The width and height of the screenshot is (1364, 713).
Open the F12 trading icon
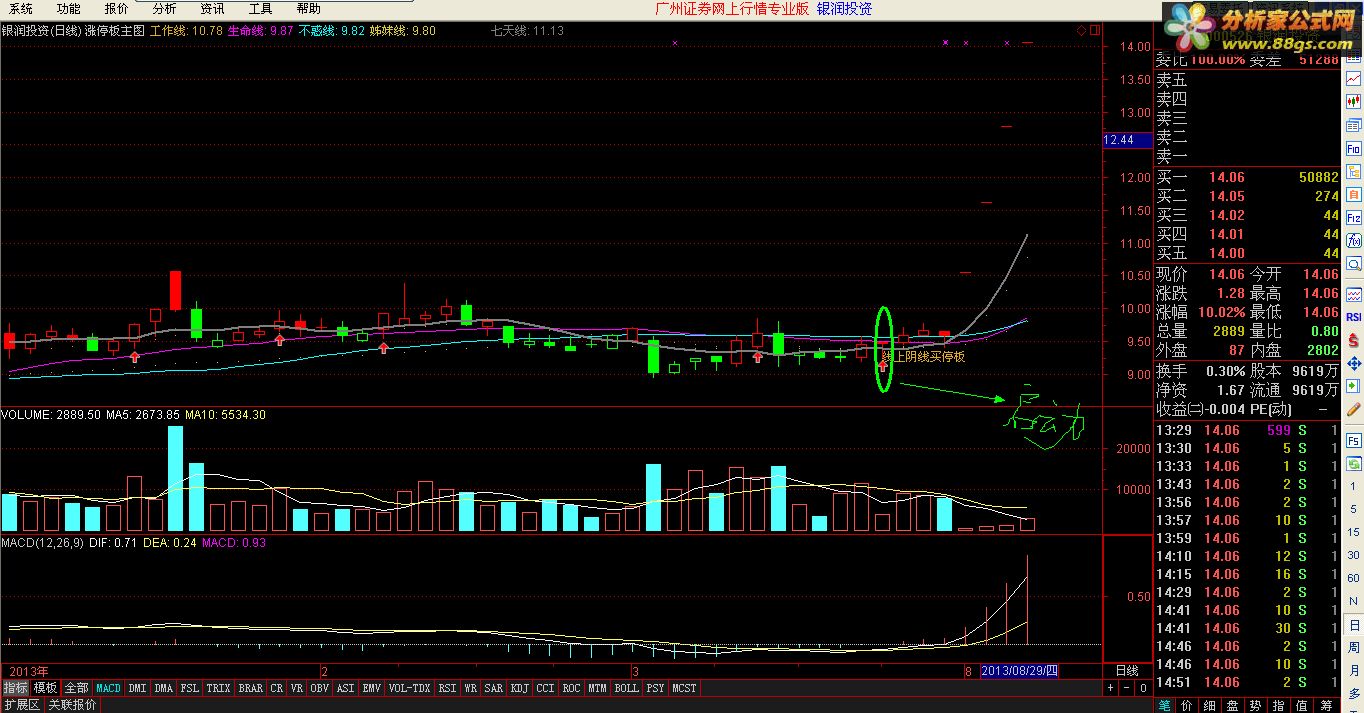point(1354,217)
